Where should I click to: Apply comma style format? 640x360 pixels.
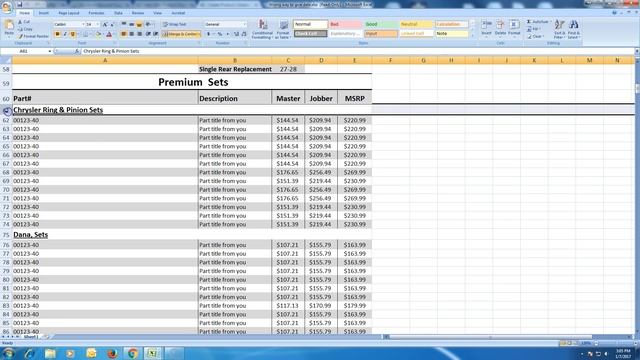pyautogui.click(x=227, y=34)
